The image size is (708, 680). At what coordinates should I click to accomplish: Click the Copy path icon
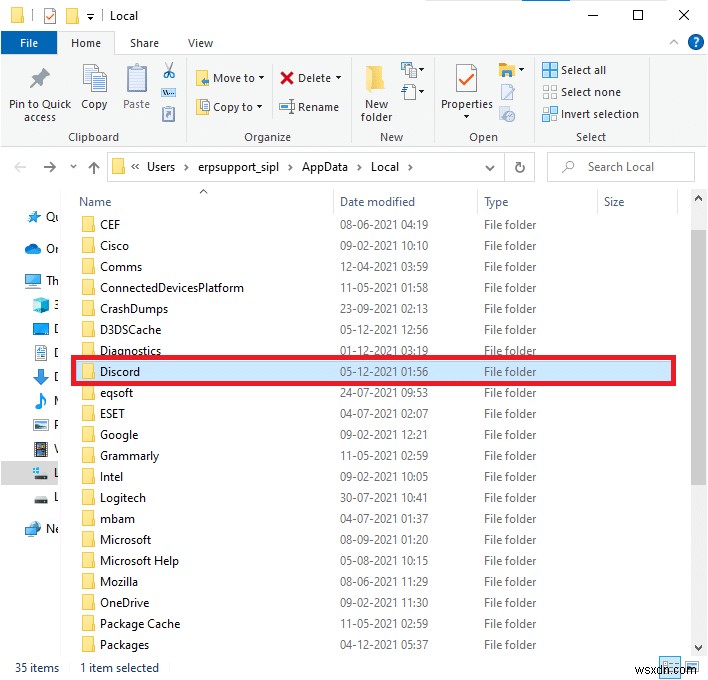point(168,93)
